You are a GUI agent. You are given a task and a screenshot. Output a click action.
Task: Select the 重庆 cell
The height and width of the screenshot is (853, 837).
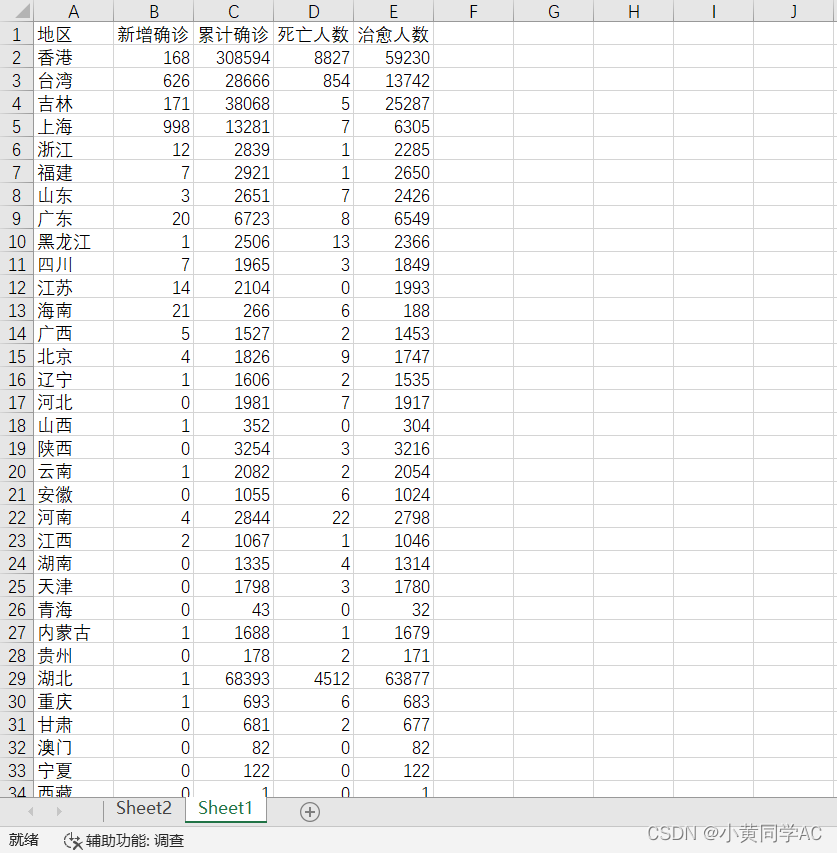pos(73,702)
